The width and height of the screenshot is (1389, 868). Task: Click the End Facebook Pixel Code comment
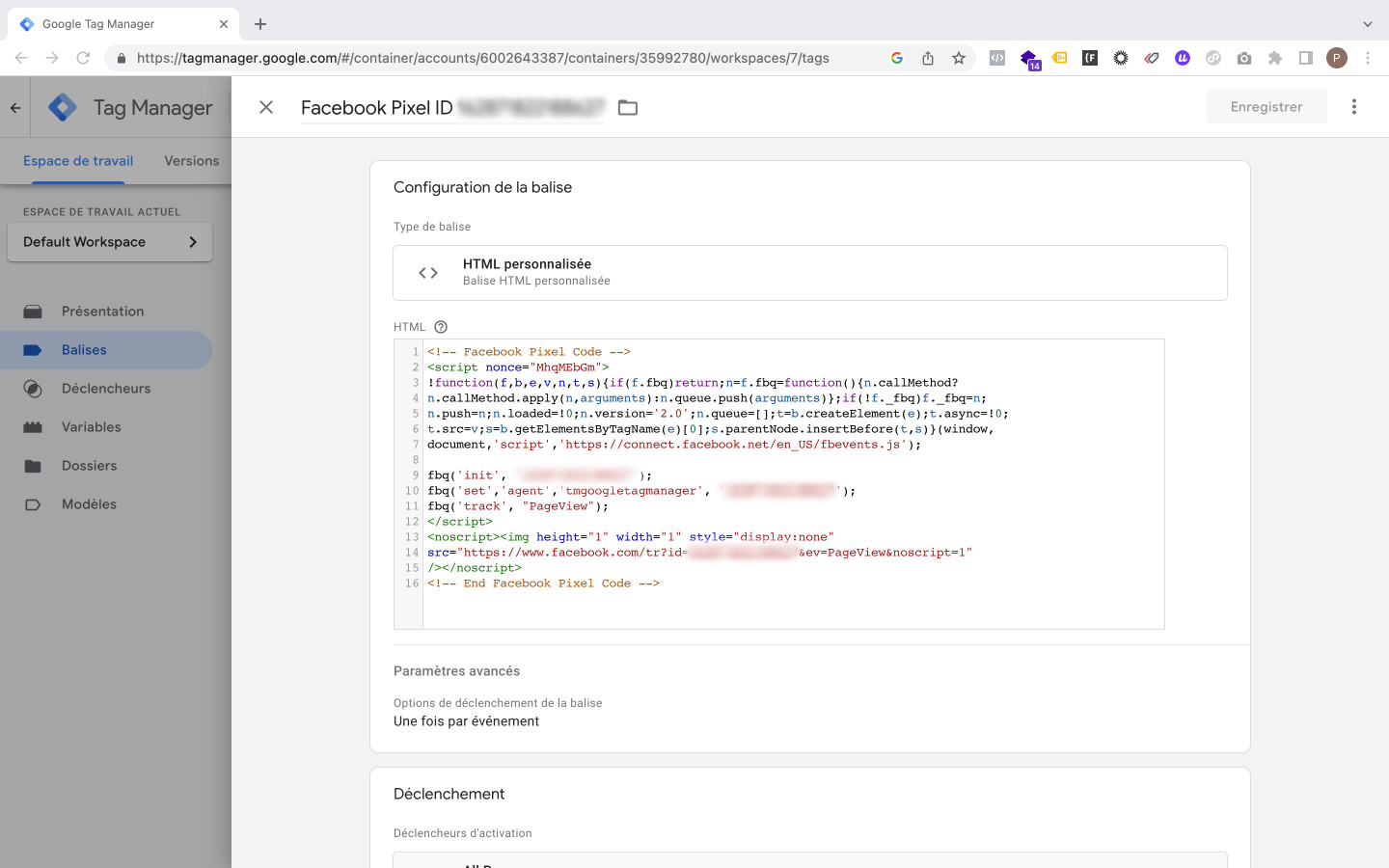543,583
